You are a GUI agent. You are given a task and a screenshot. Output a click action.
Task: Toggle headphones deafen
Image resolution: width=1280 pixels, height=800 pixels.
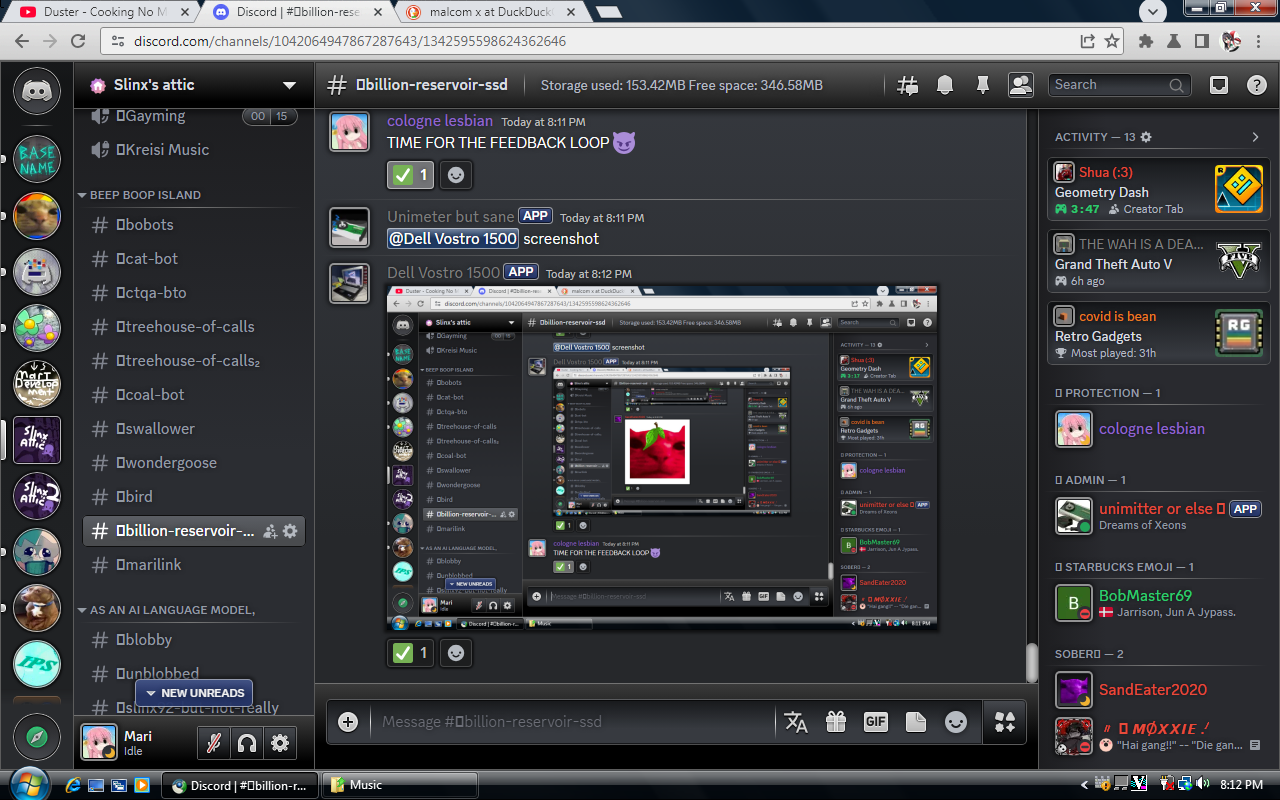pos(246,743)
